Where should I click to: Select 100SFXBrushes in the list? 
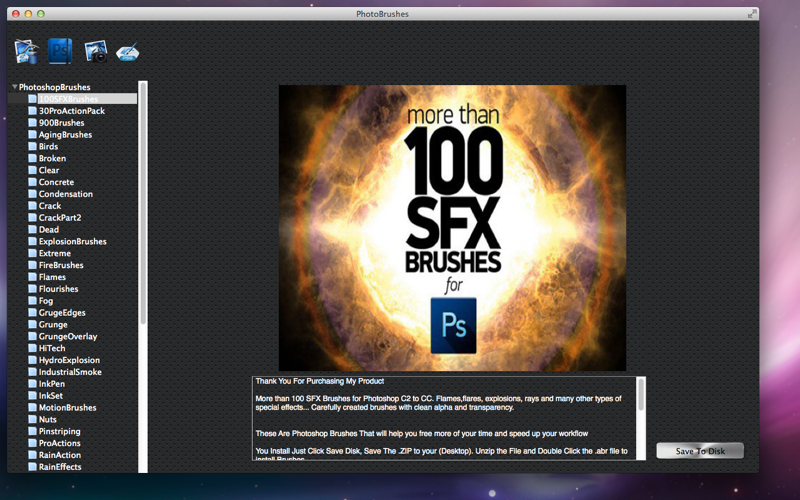68,99
